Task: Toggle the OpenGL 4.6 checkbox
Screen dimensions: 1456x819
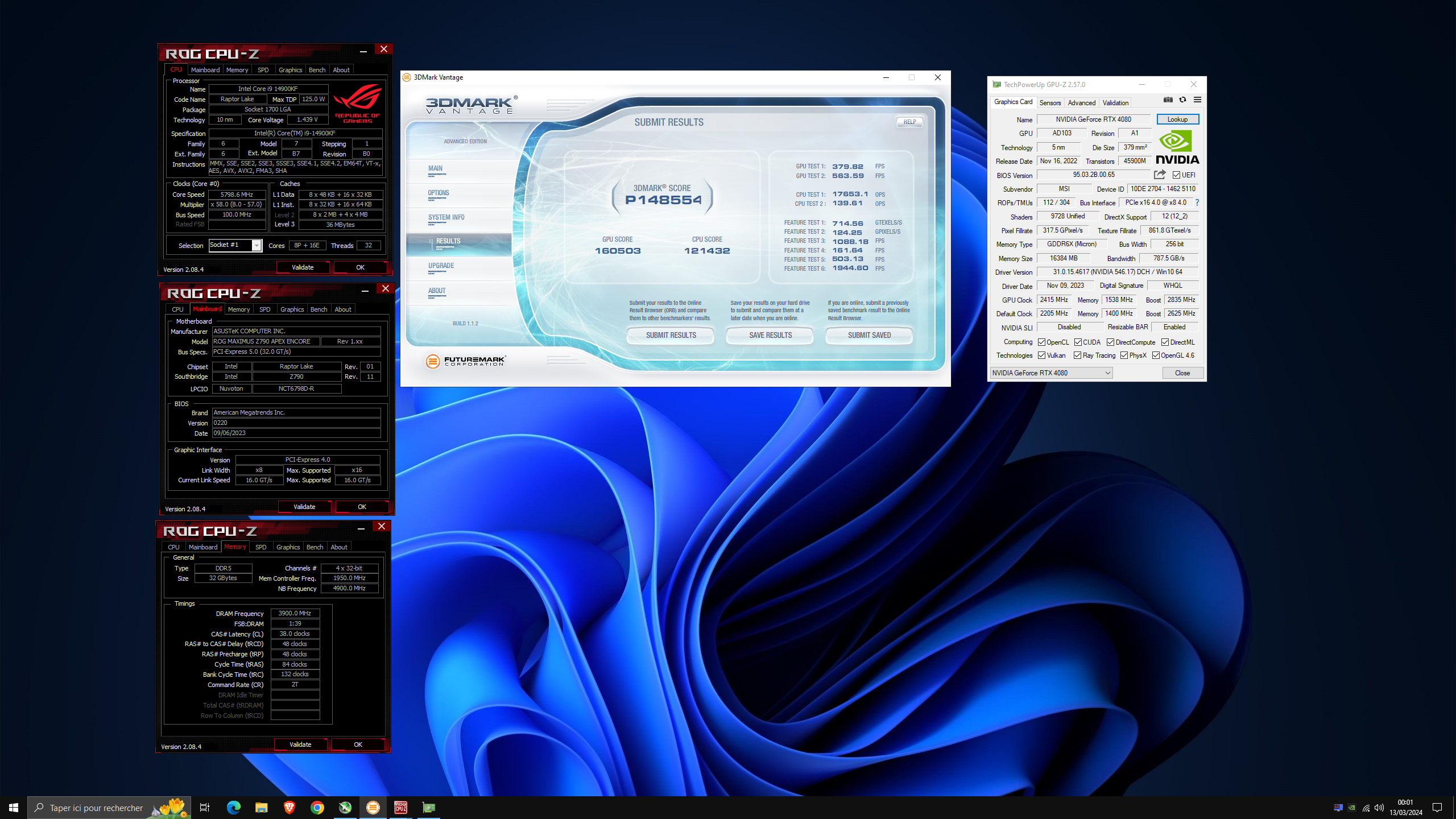Action: click(1156, 355)
